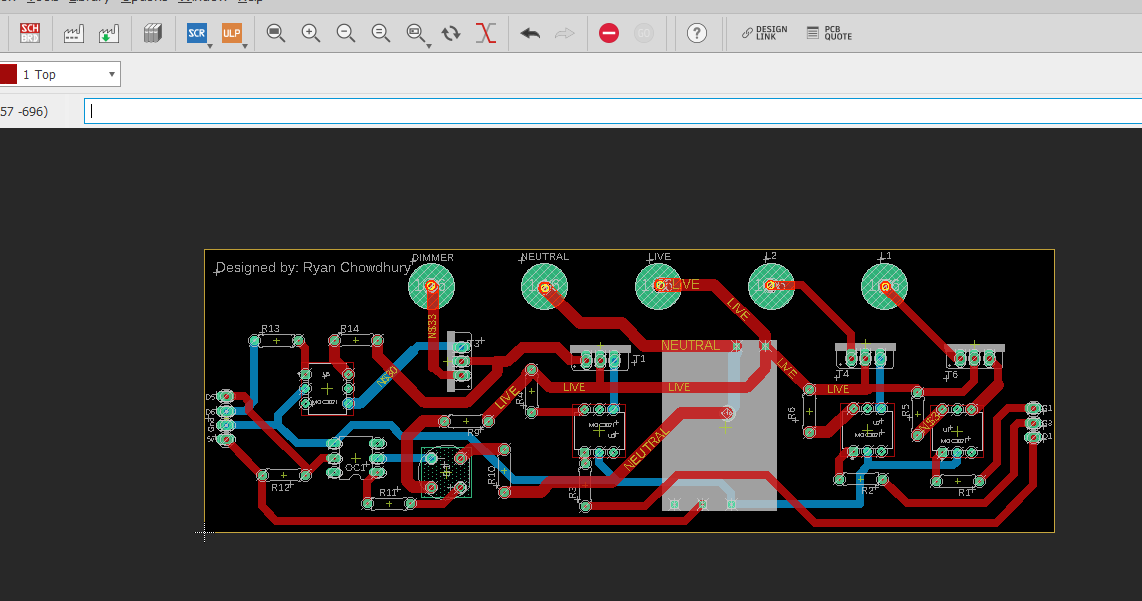Click the R11 resistor label
1142x601 pixels.
(x=388, y=492)
